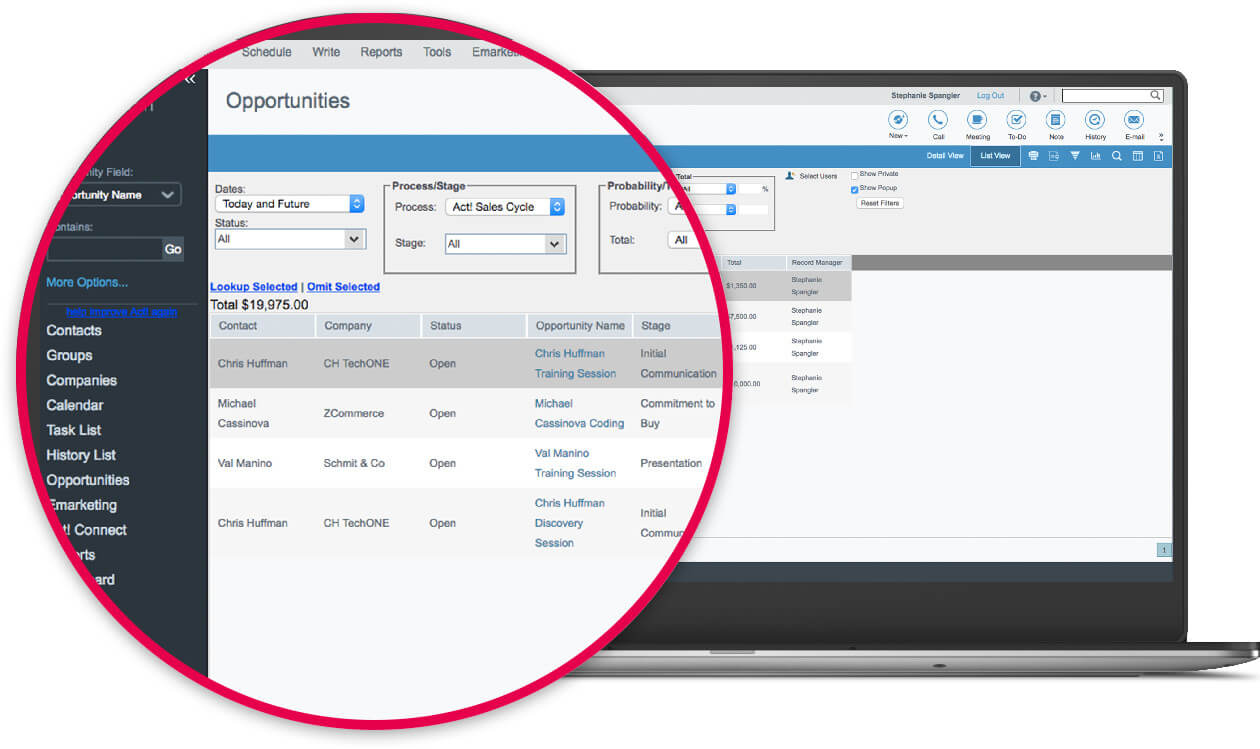Go to page 1 in pager
Image resolution: width=1260 pixels, height=749 pixels.
pyautogui.click(x=1164, y=550)
